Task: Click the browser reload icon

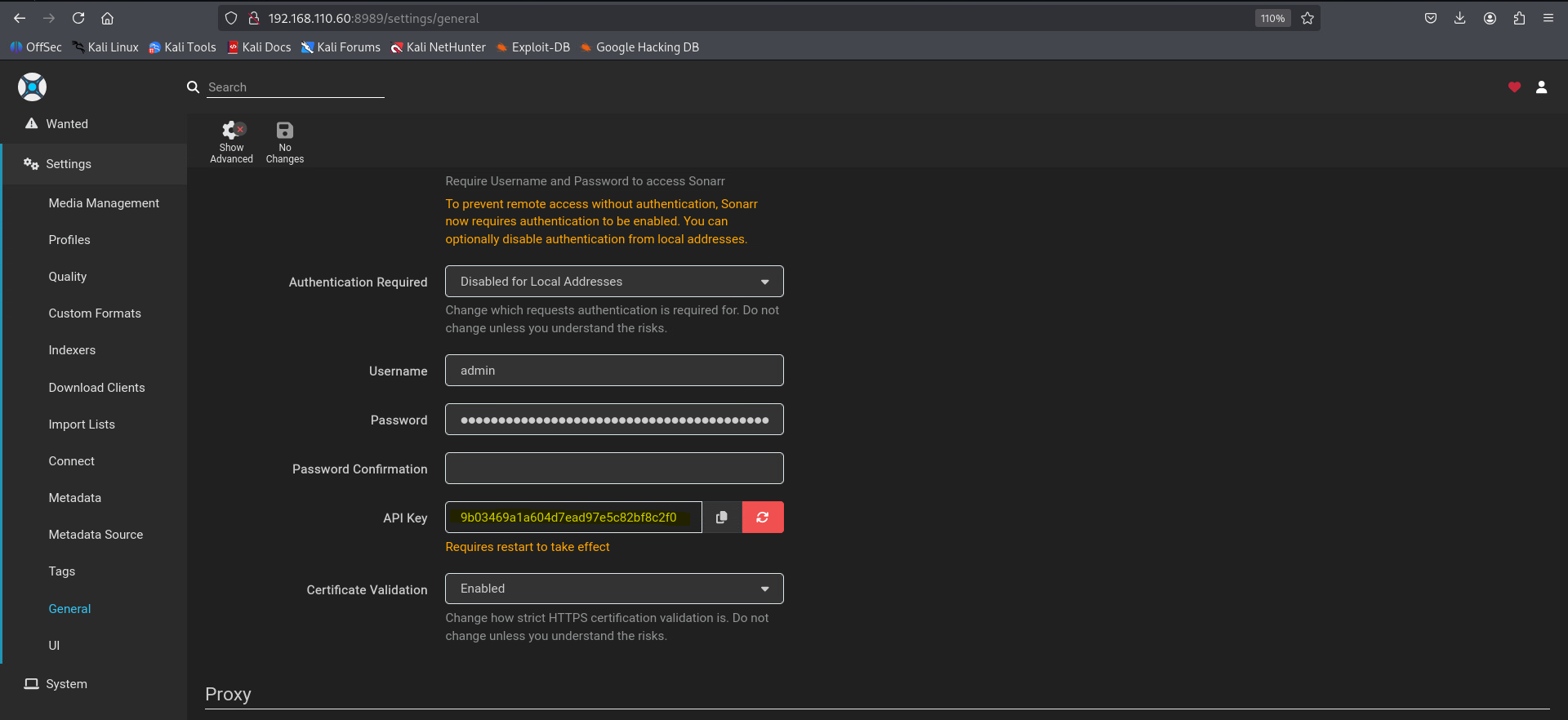Action: 78,18
